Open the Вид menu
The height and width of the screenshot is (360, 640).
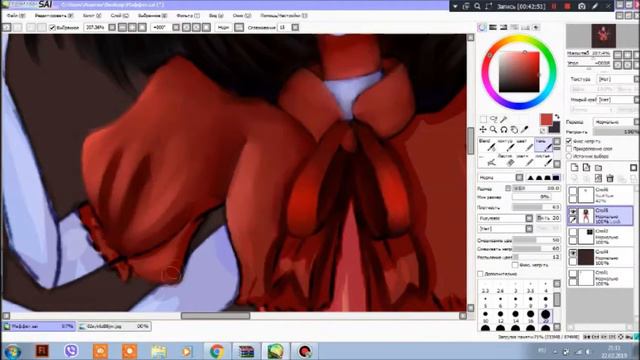pos(216,16)
